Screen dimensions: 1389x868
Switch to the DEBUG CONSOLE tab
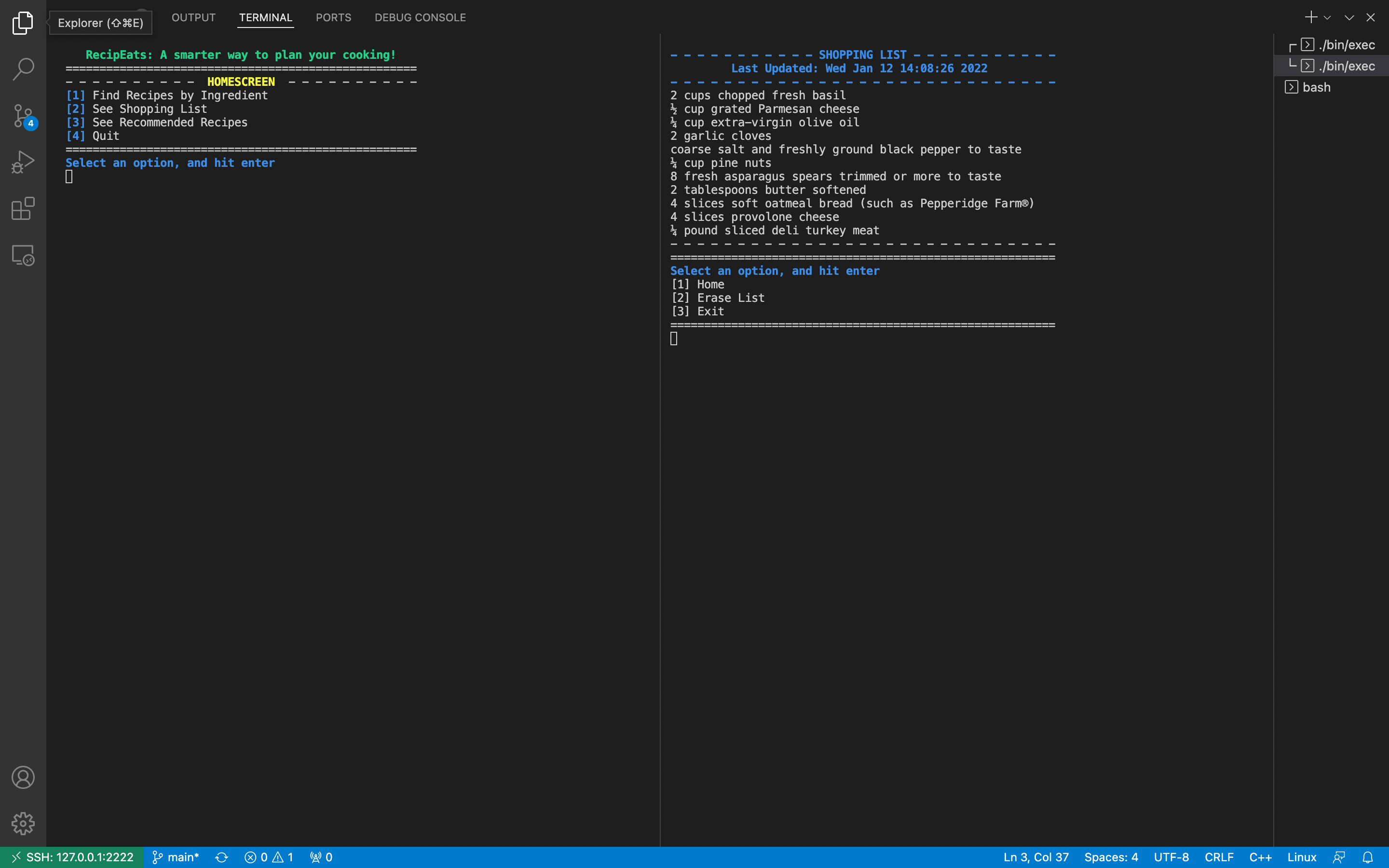tap(420, 18)
